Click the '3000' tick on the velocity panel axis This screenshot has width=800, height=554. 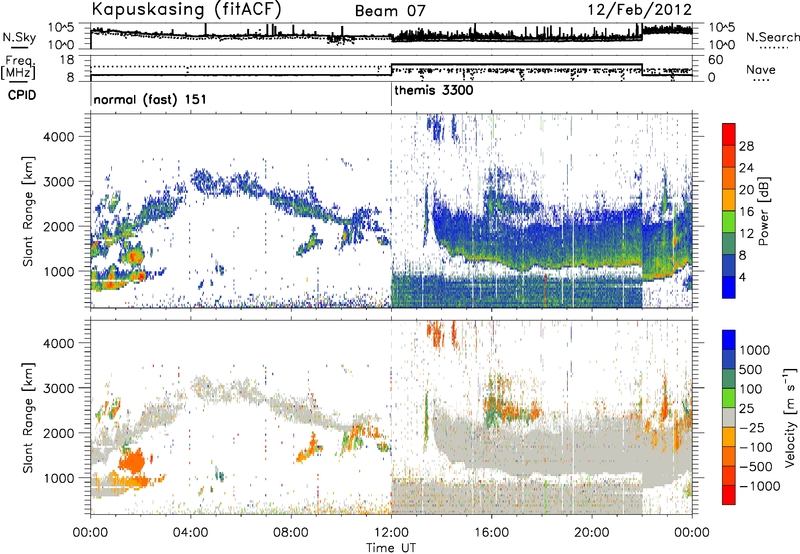[58, 388]
